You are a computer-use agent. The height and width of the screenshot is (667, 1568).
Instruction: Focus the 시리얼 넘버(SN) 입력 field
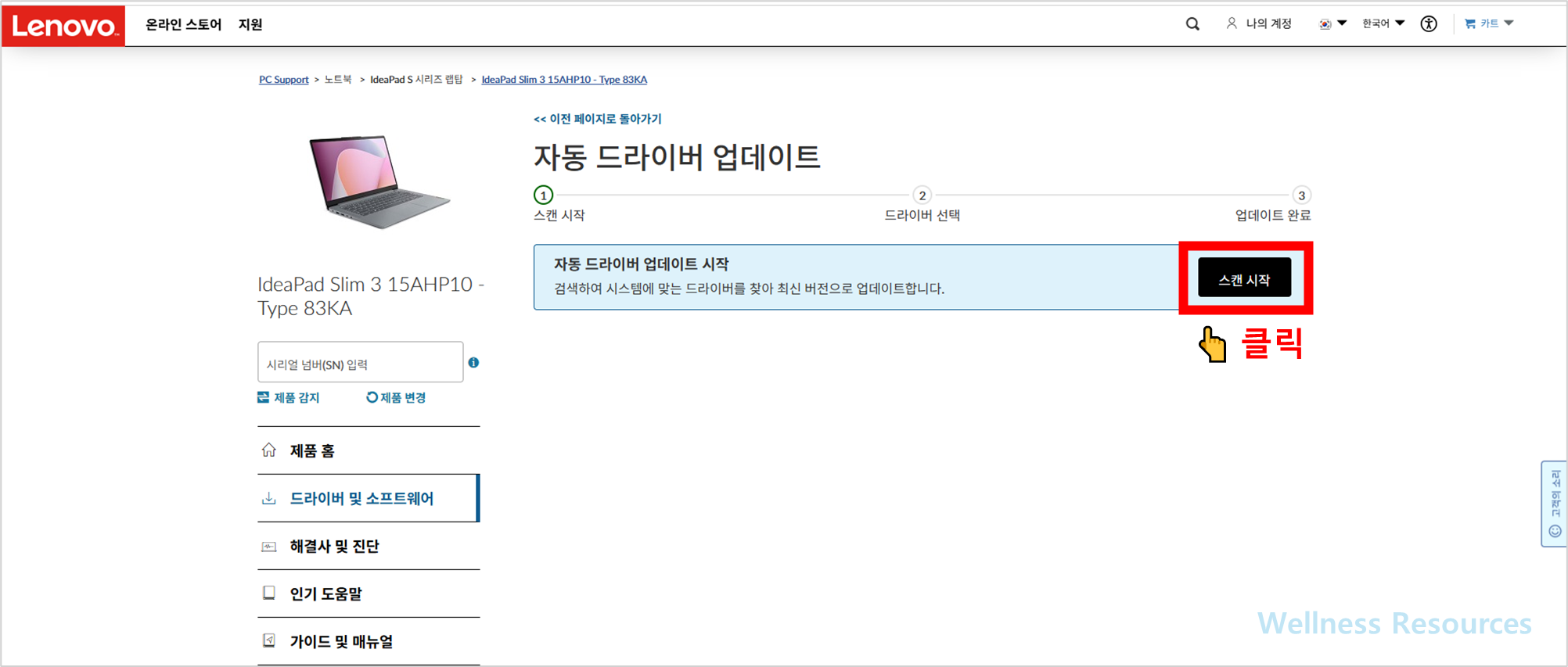[x=360, y=362]
